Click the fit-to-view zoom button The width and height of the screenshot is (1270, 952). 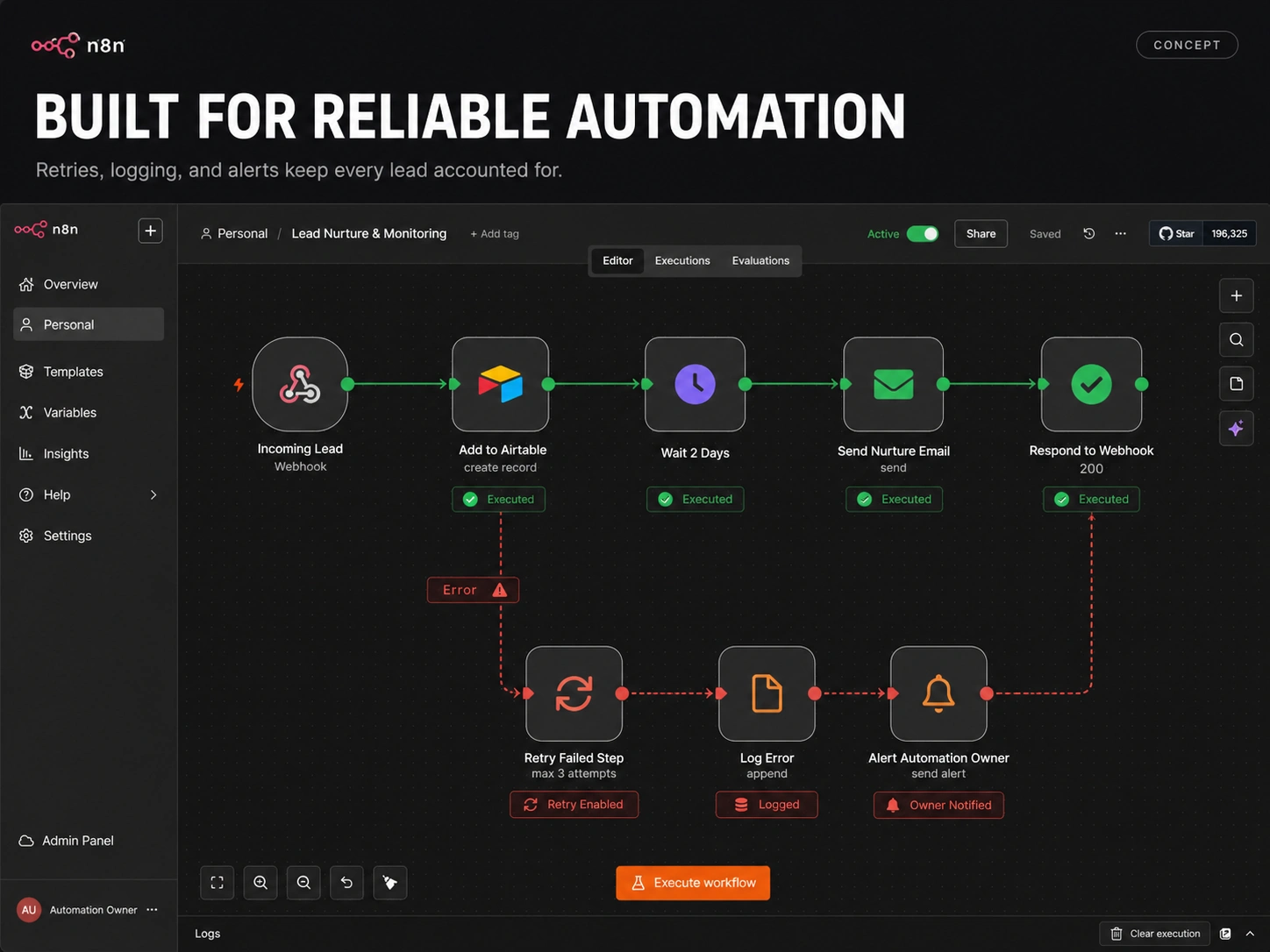coord(218,883)
